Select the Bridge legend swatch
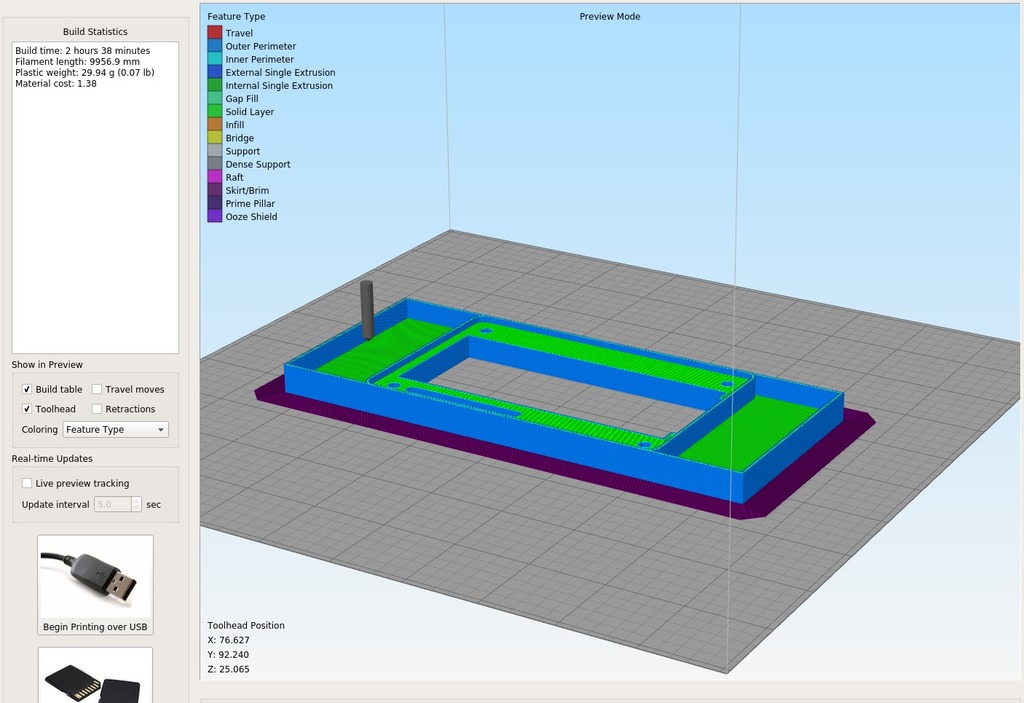Viewport: 1024px width, 703px height. 213,137
